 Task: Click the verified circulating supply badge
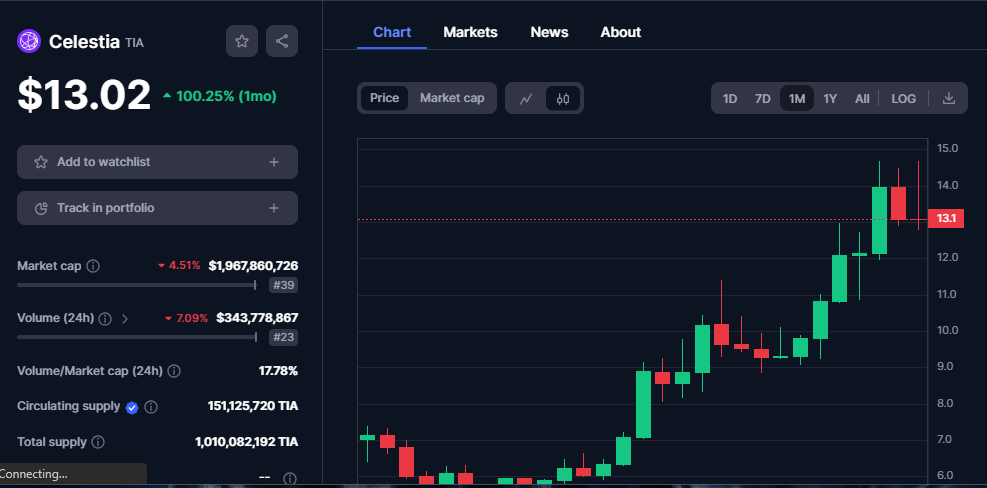pyautogui.click(x=132, y=407)
